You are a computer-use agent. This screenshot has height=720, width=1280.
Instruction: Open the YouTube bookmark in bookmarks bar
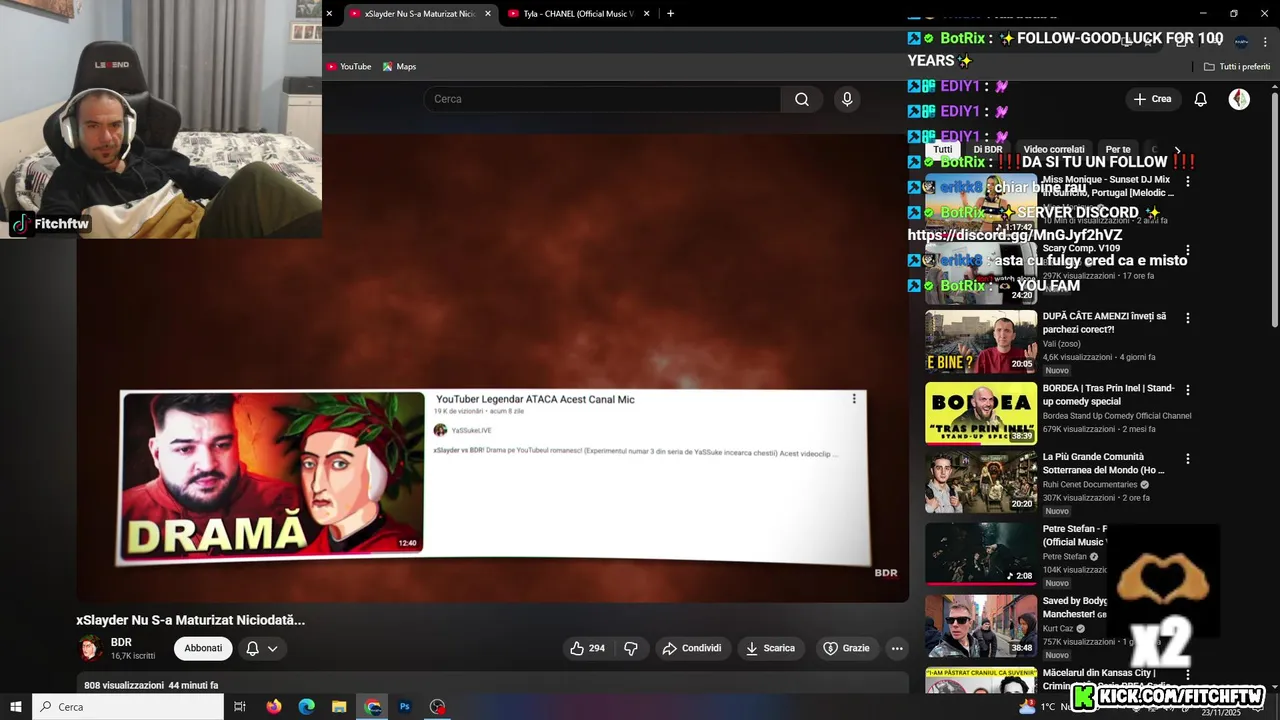348,67
